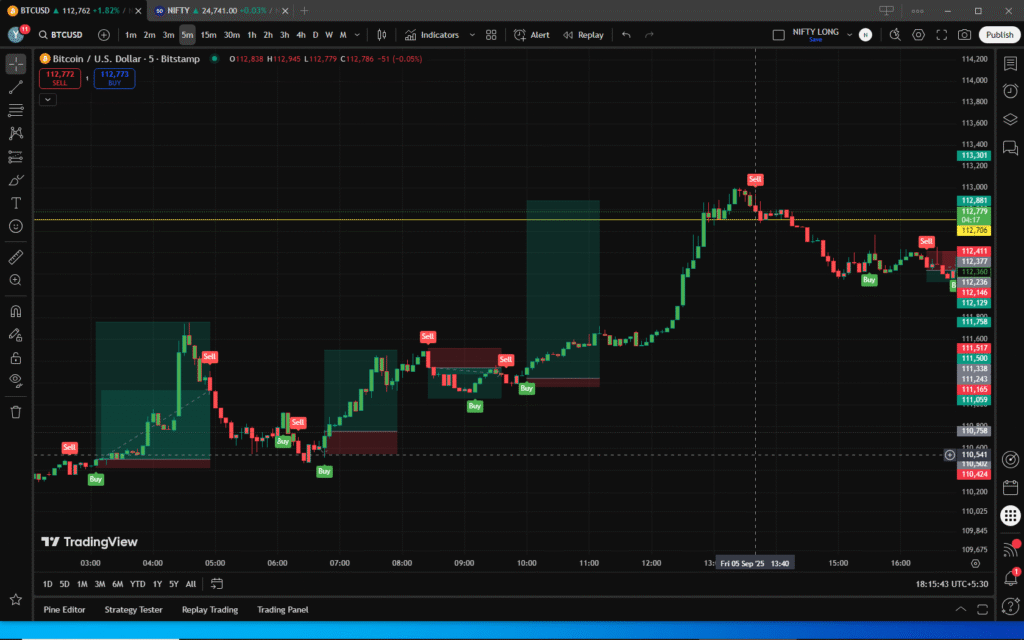Toggle magnet mode on

16,311
